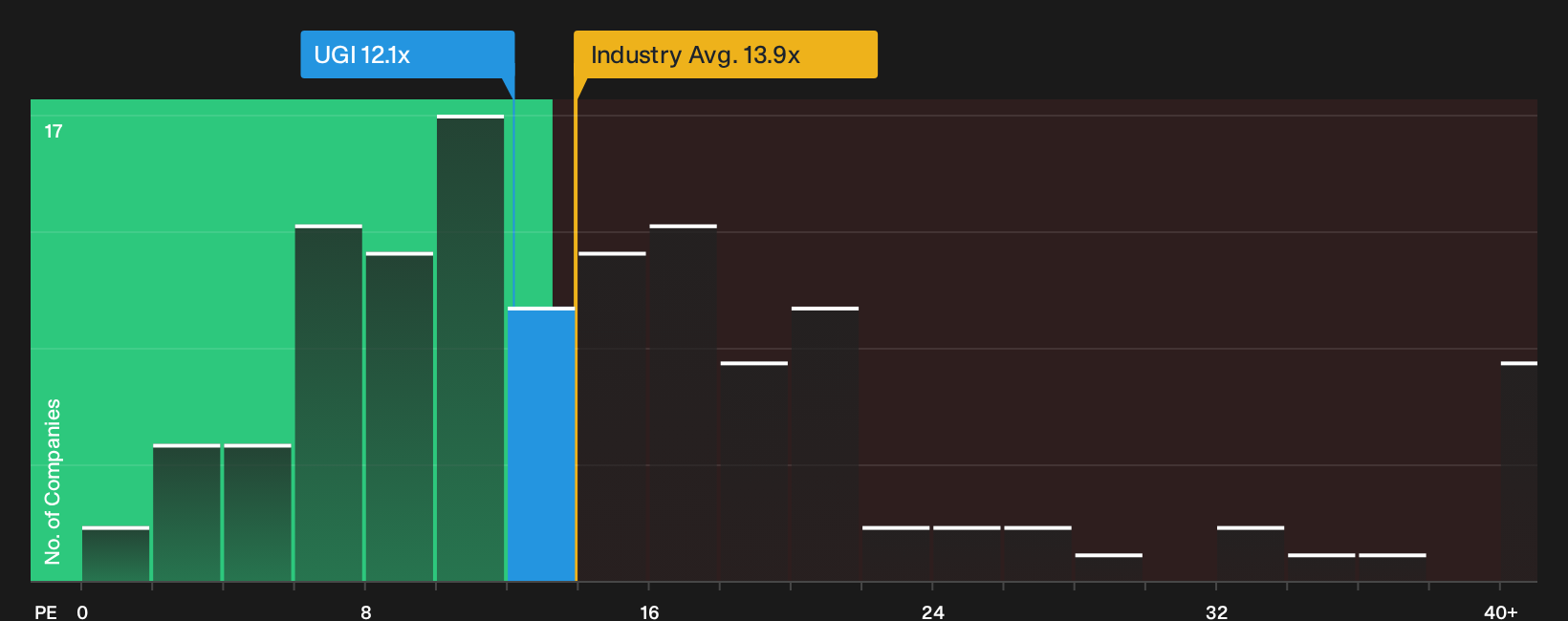Click the blue UGI 12.1x label
The image size is (1568, 621).
(407, 54)
